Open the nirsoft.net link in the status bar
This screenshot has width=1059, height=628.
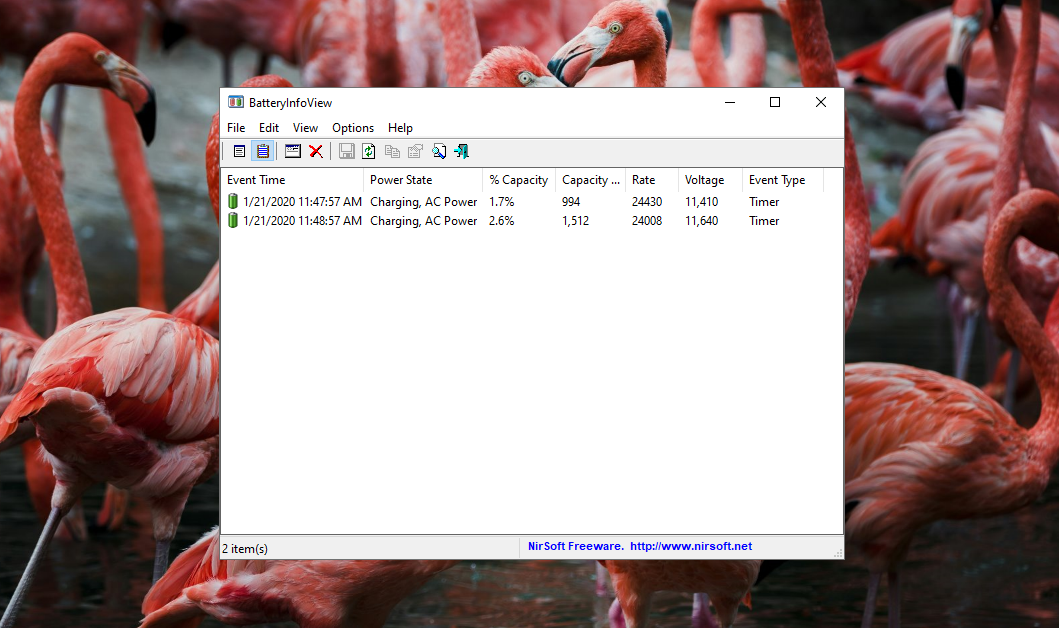tap(690, 547)
